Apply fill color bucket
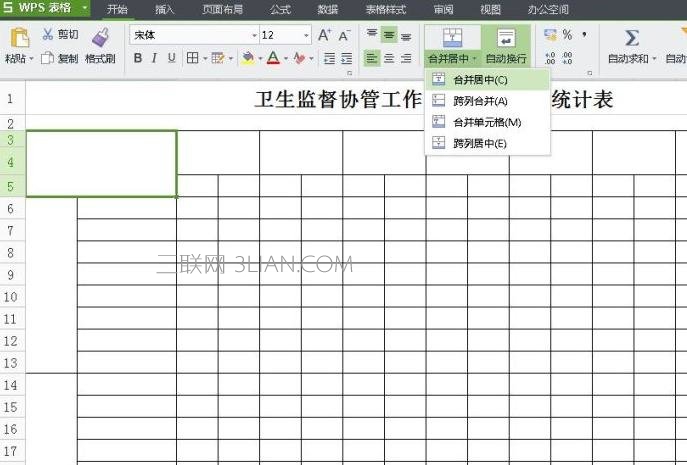 (x=248, y=58)
